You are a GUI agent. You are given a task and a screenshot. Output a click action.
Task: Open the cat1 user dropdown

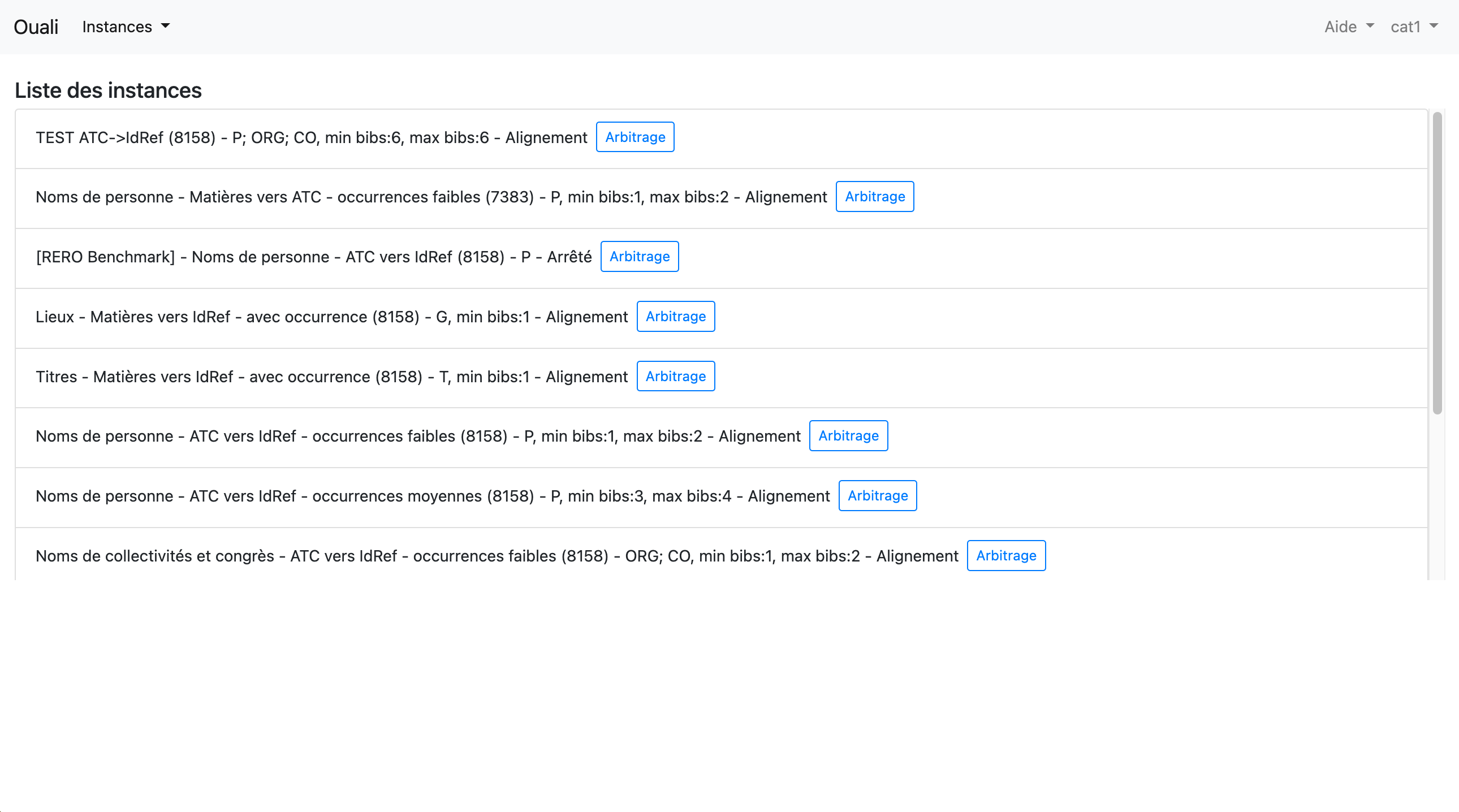tap(1414, 27)
